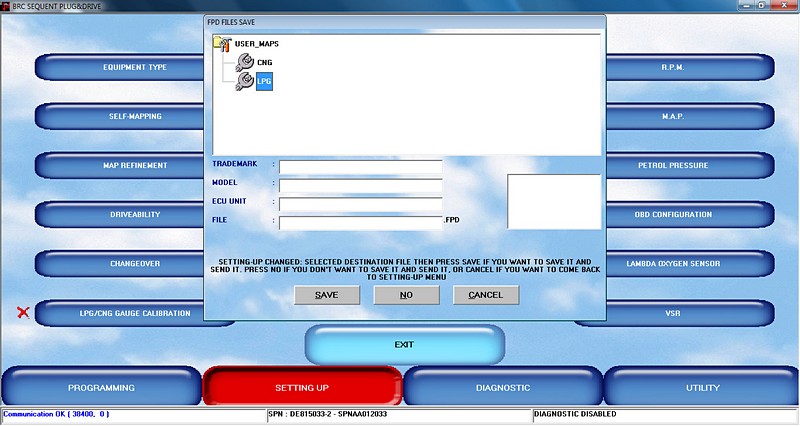Open MAP REFINEMENT settings
This screenshot has width=800, height=426.
tap(120, 165)
